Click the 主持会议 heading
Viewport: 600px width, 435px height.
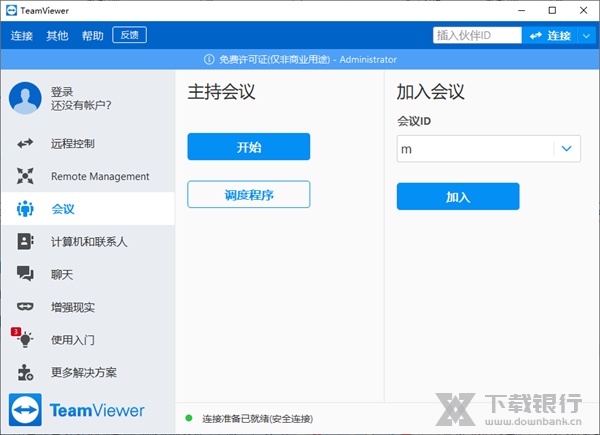tap(221, 92)
